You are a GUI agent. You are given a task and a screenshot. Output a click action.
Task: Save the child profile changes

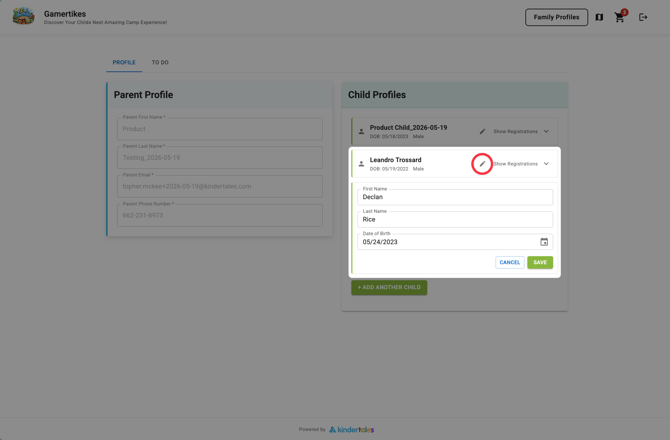click(x=540, y=262)
